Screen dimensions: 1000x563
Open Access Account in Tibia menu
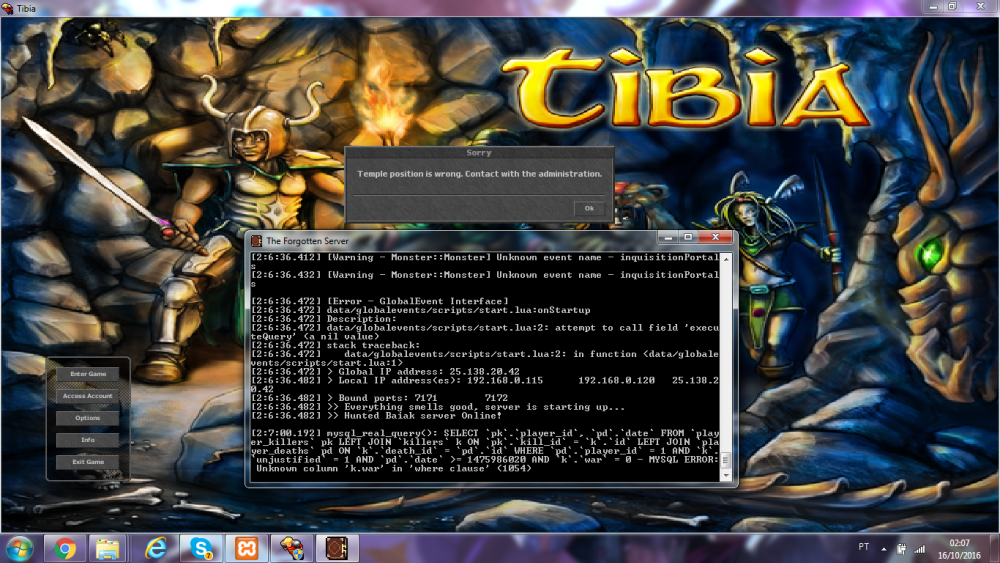(x=88, y=396)
